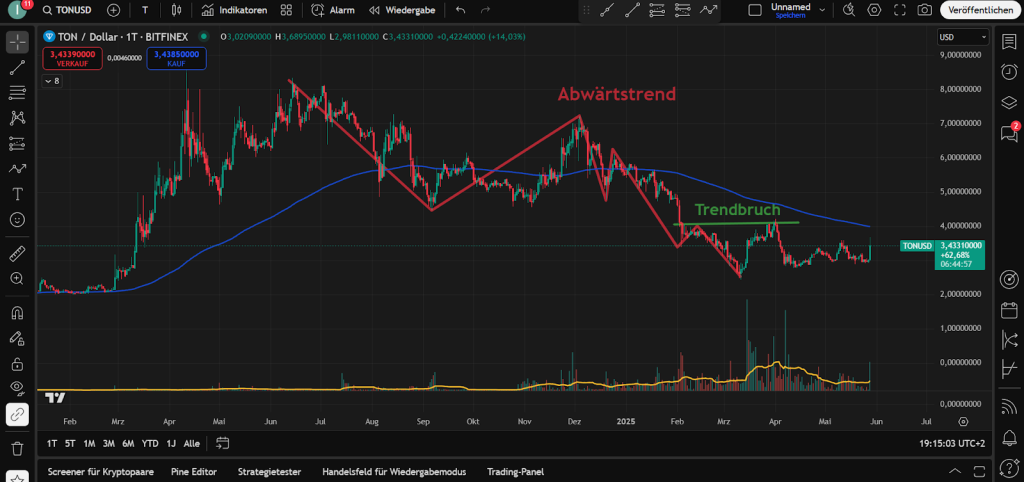Screen dimensions: 1024x482
Task: Undo the last chart action
Action: click(460, 10)
